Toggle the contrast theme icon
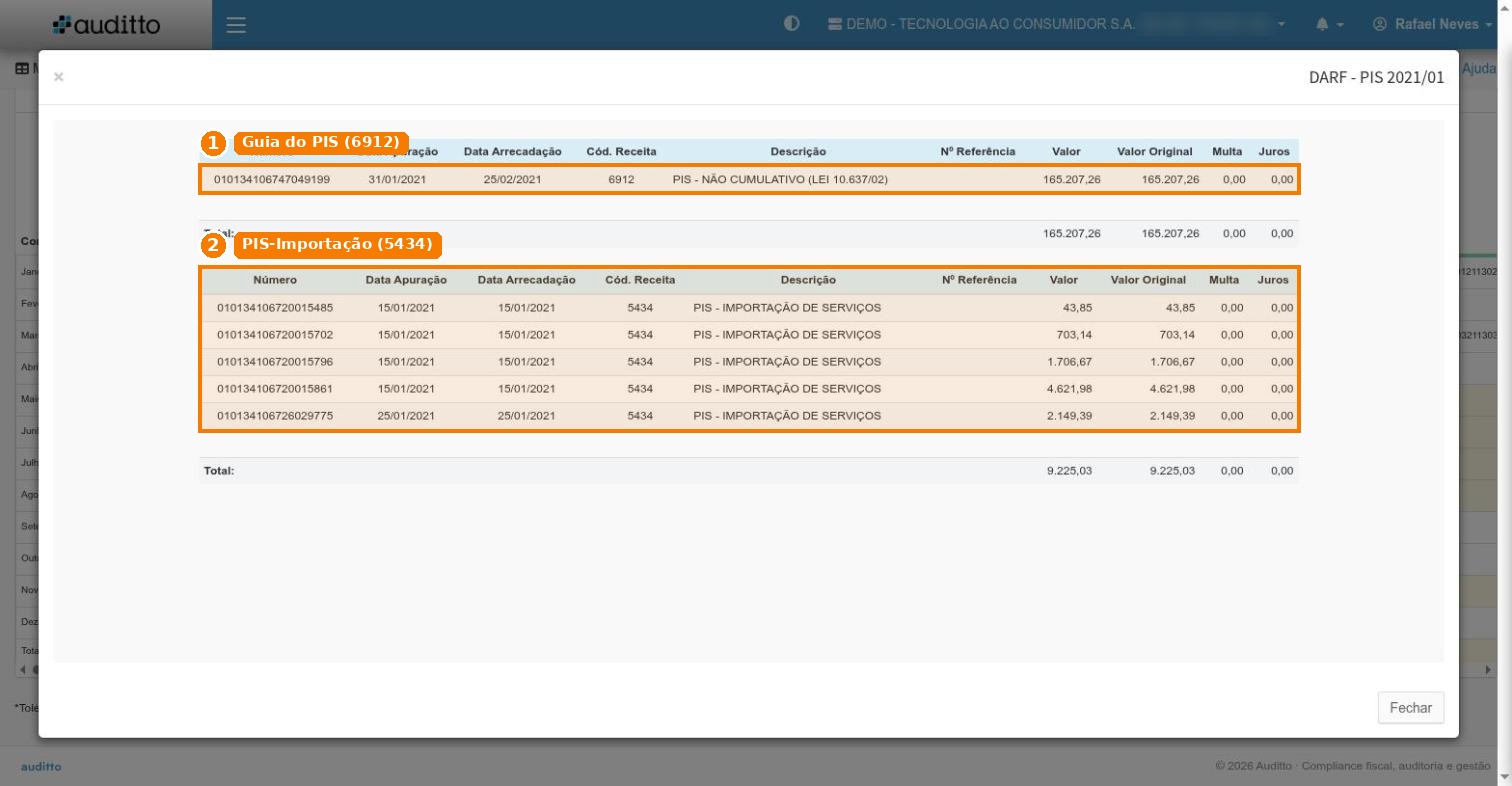This screenshot has height=786, width=1512. click(792, 24)
